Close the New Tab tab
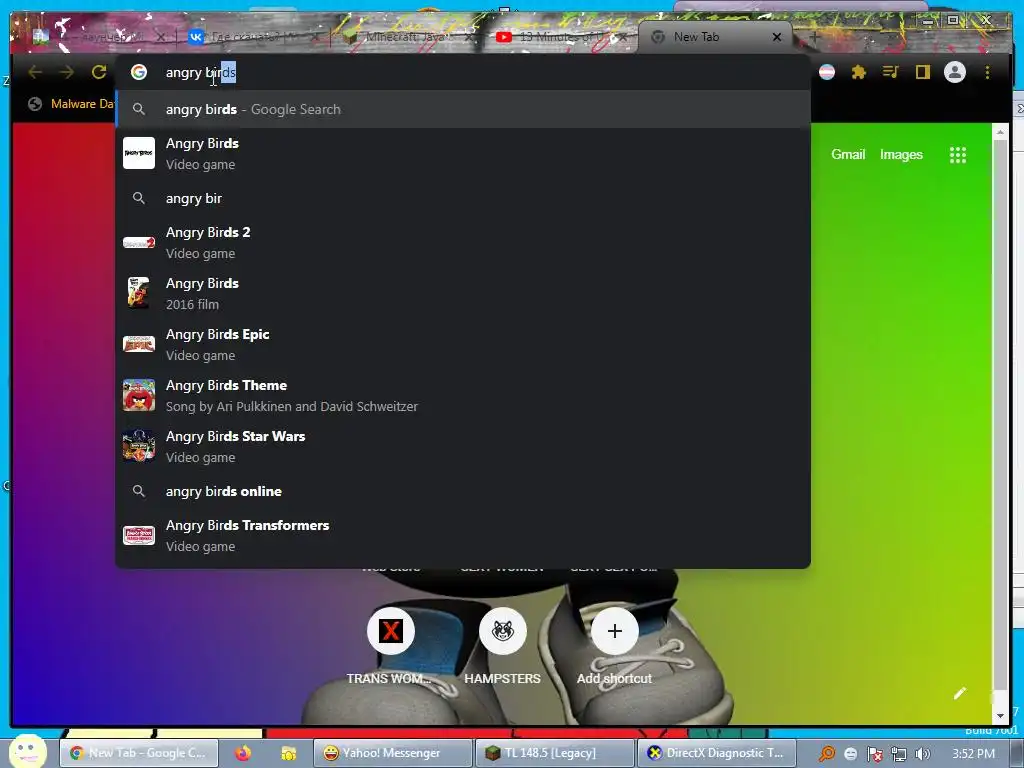Image resolution: width=1024 pixels, height=768 pixels. coord(776,37)
